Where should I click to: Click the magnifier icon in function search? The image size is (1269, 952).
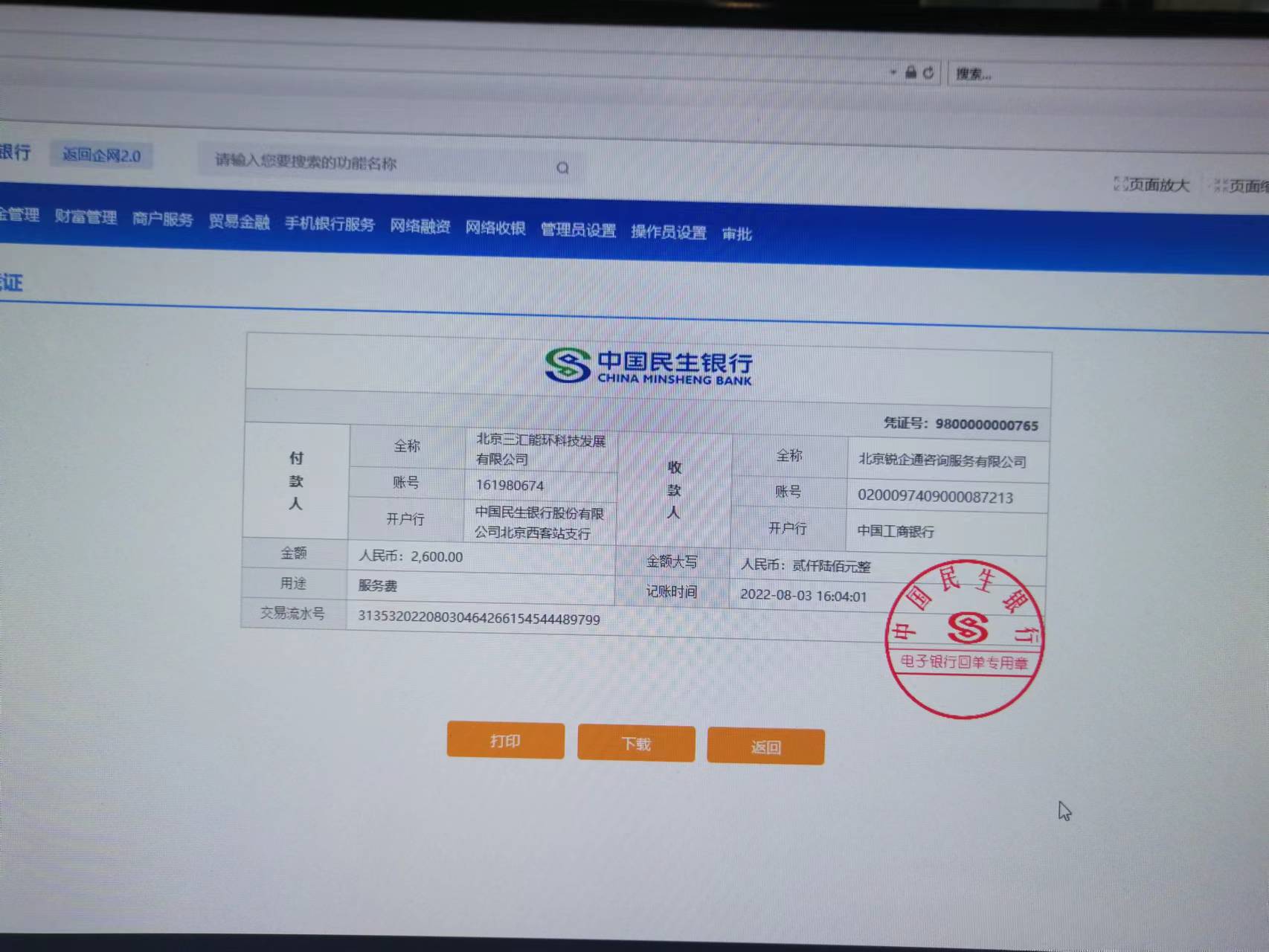562,168
